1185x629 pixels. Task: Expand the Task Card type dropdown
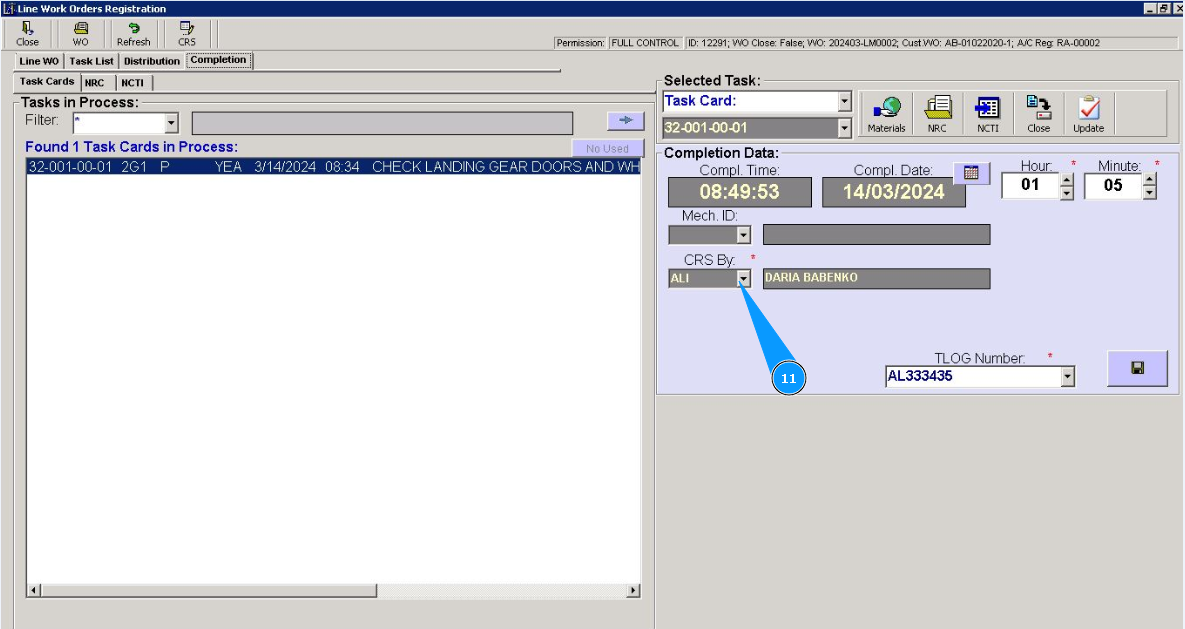coord(844,101)
